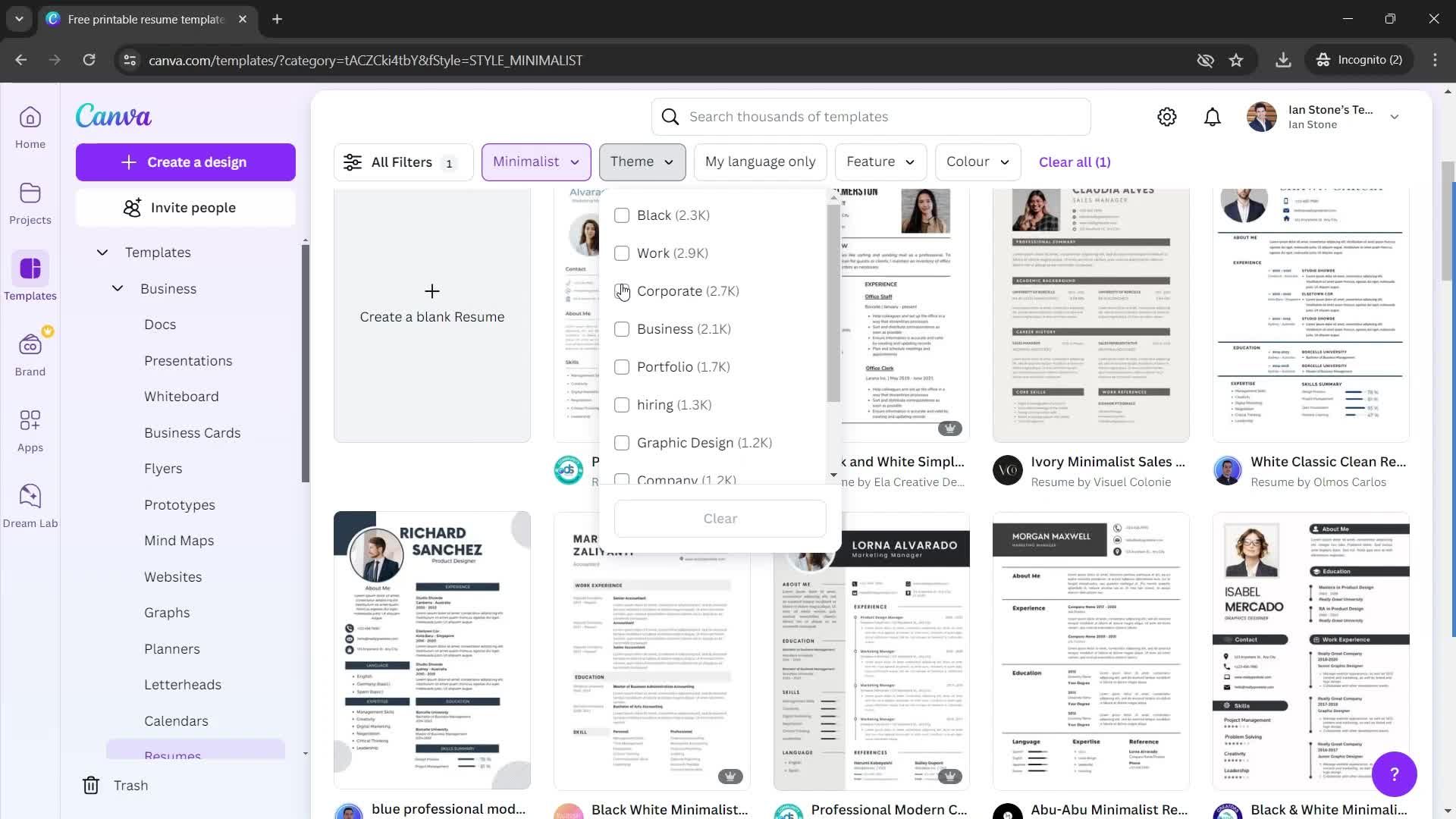Viewport: 1456px width, 819px height.
Task: Collapse the Business tree section
Action: click(118, 289)
